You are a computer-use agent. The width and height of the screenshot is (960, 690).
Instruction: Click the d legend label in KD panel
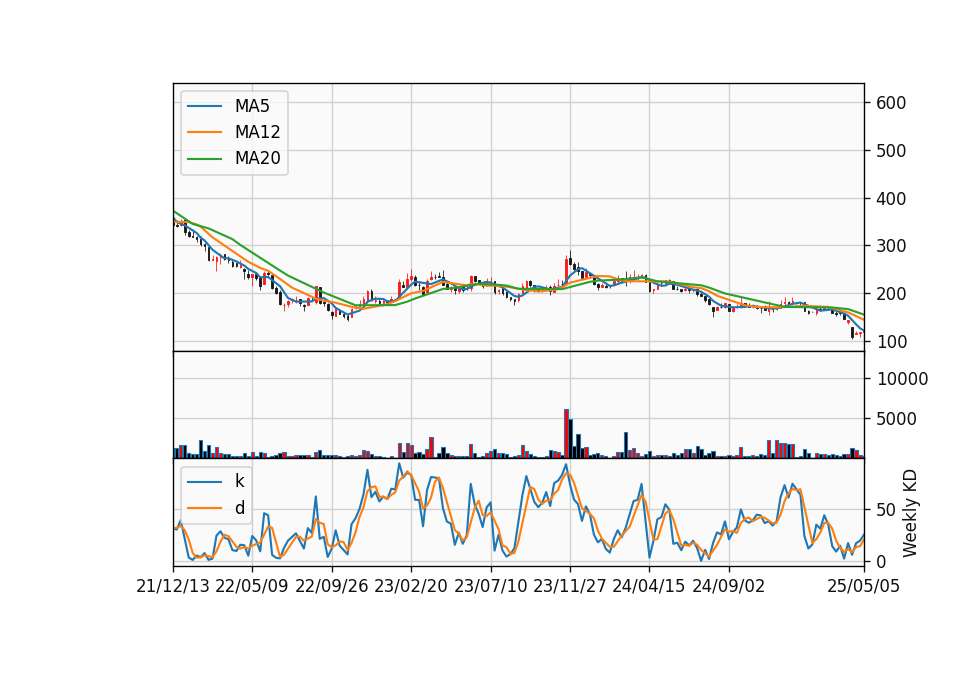(239, 508)
